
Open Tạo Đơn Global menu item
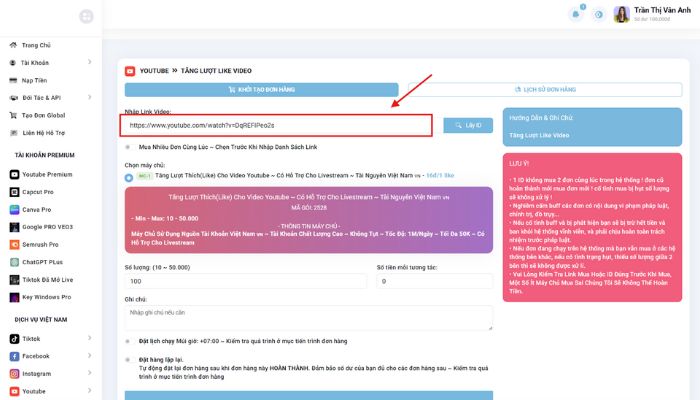tap(43, 115)
